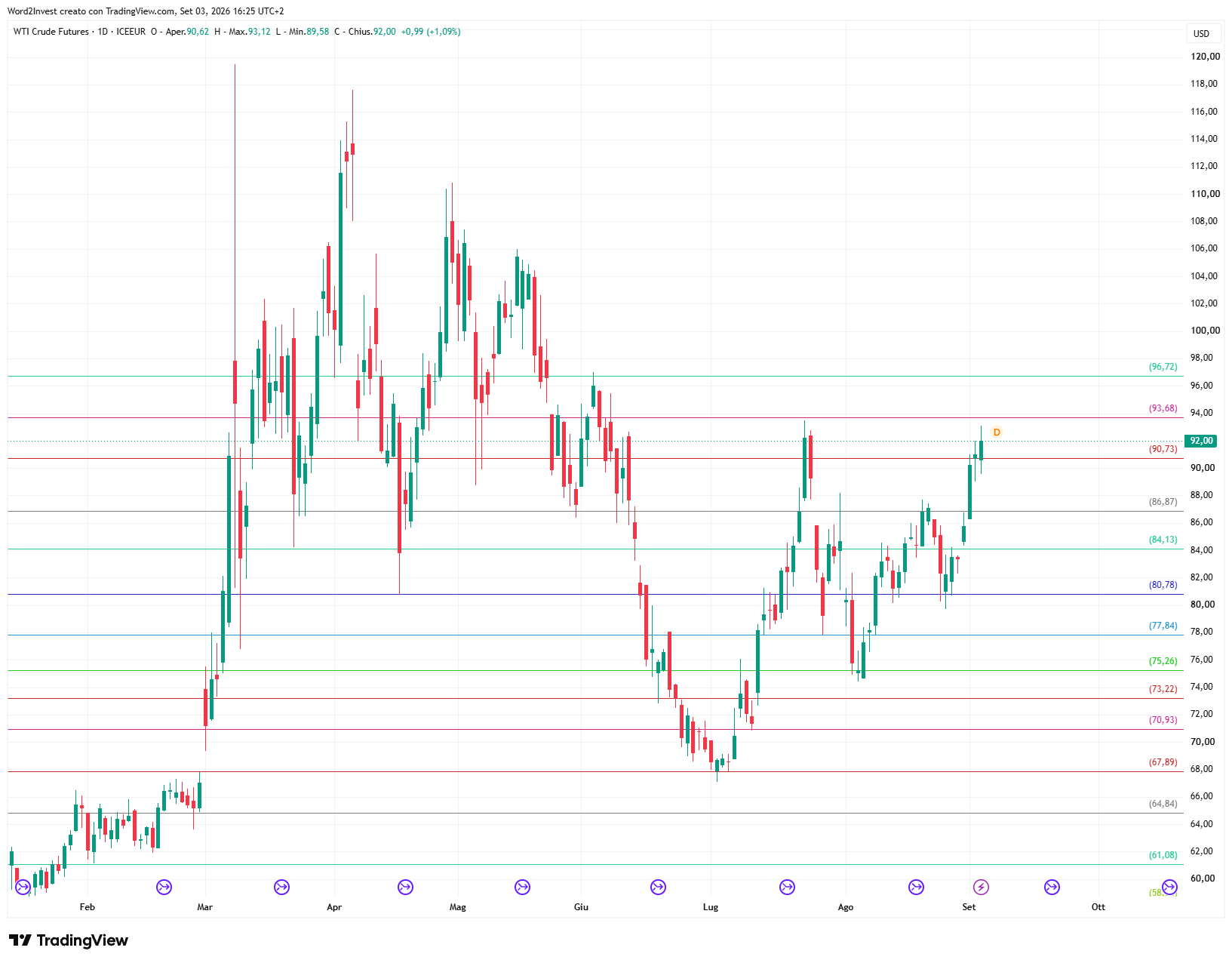Image resolution: width=1232 pixels, height=963 pixels.
Task: Click the opening value Aper.90,62
Action: click(187, 32)
